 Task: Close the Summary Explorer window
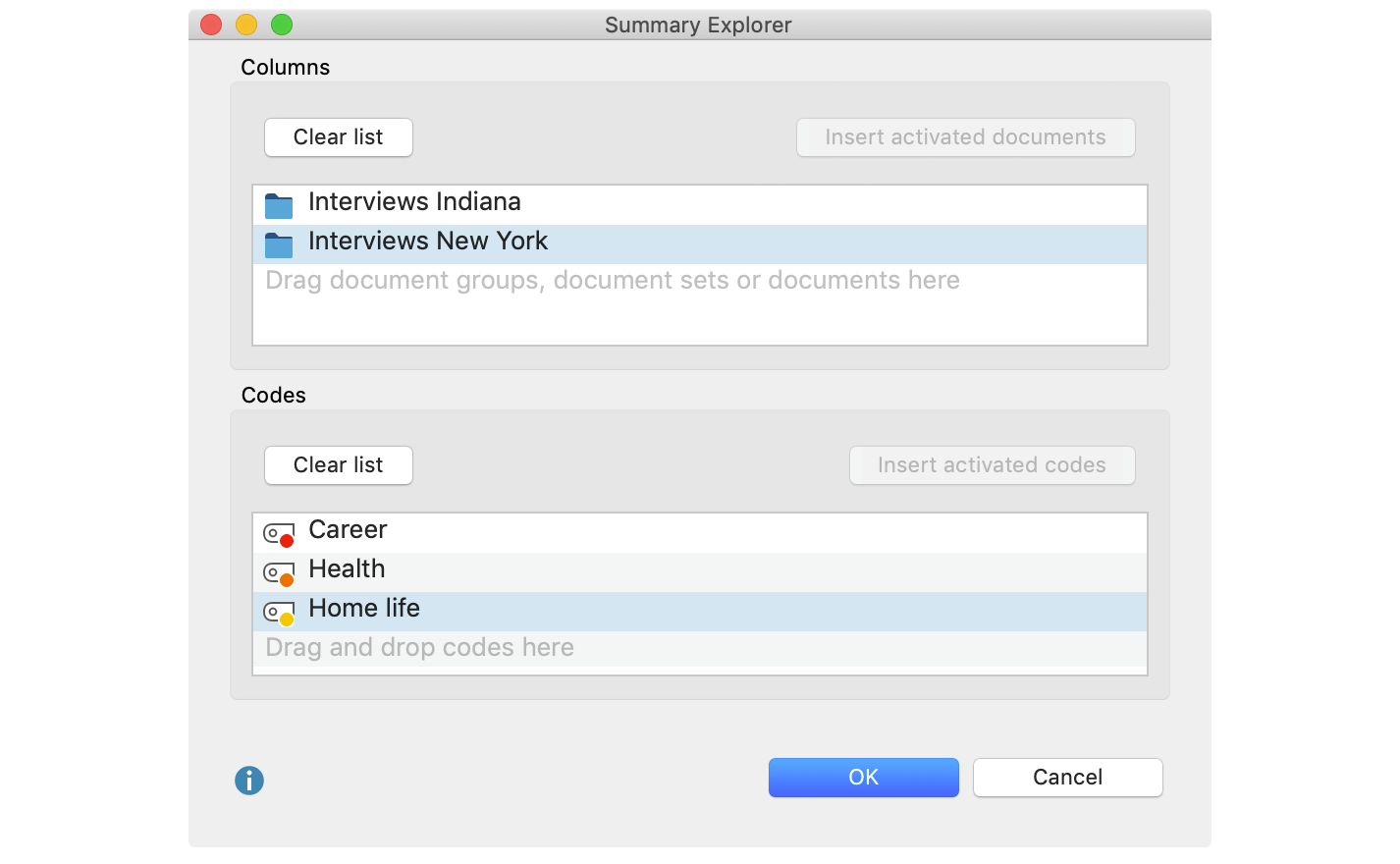[211, 25]
